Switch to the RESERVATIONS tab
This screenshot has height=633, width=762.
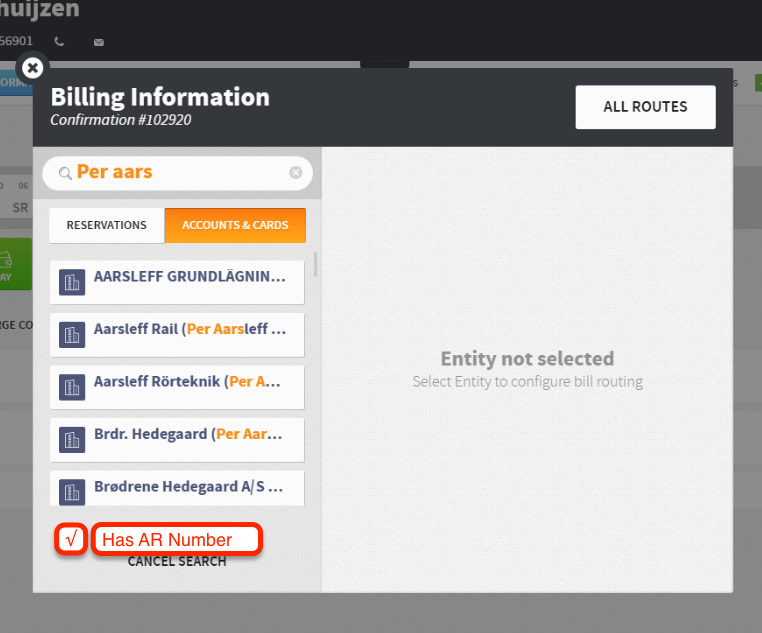point(106,225)
